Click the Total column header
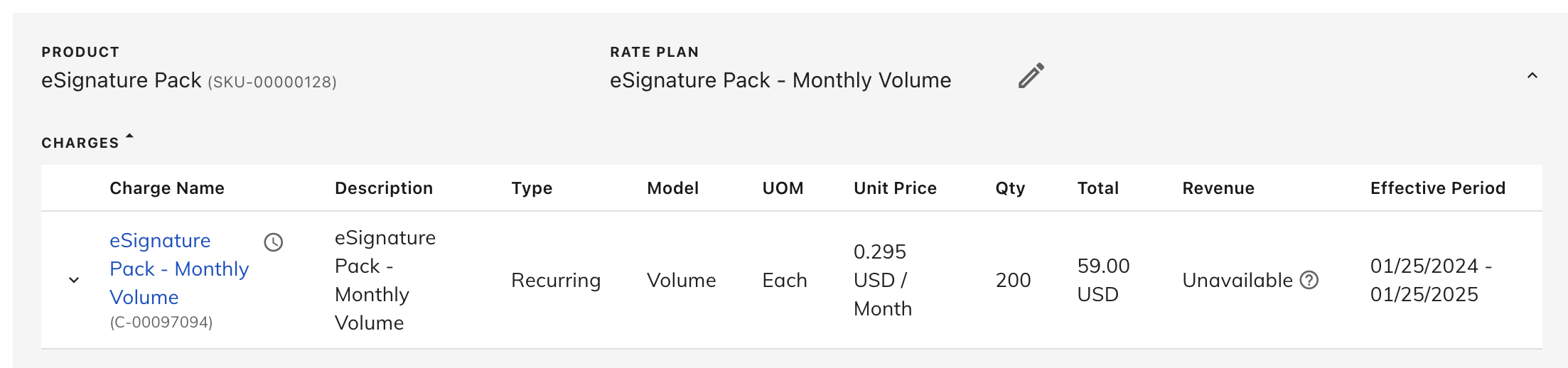The width and height of the screenshot is (1568, 368). 1097,188
